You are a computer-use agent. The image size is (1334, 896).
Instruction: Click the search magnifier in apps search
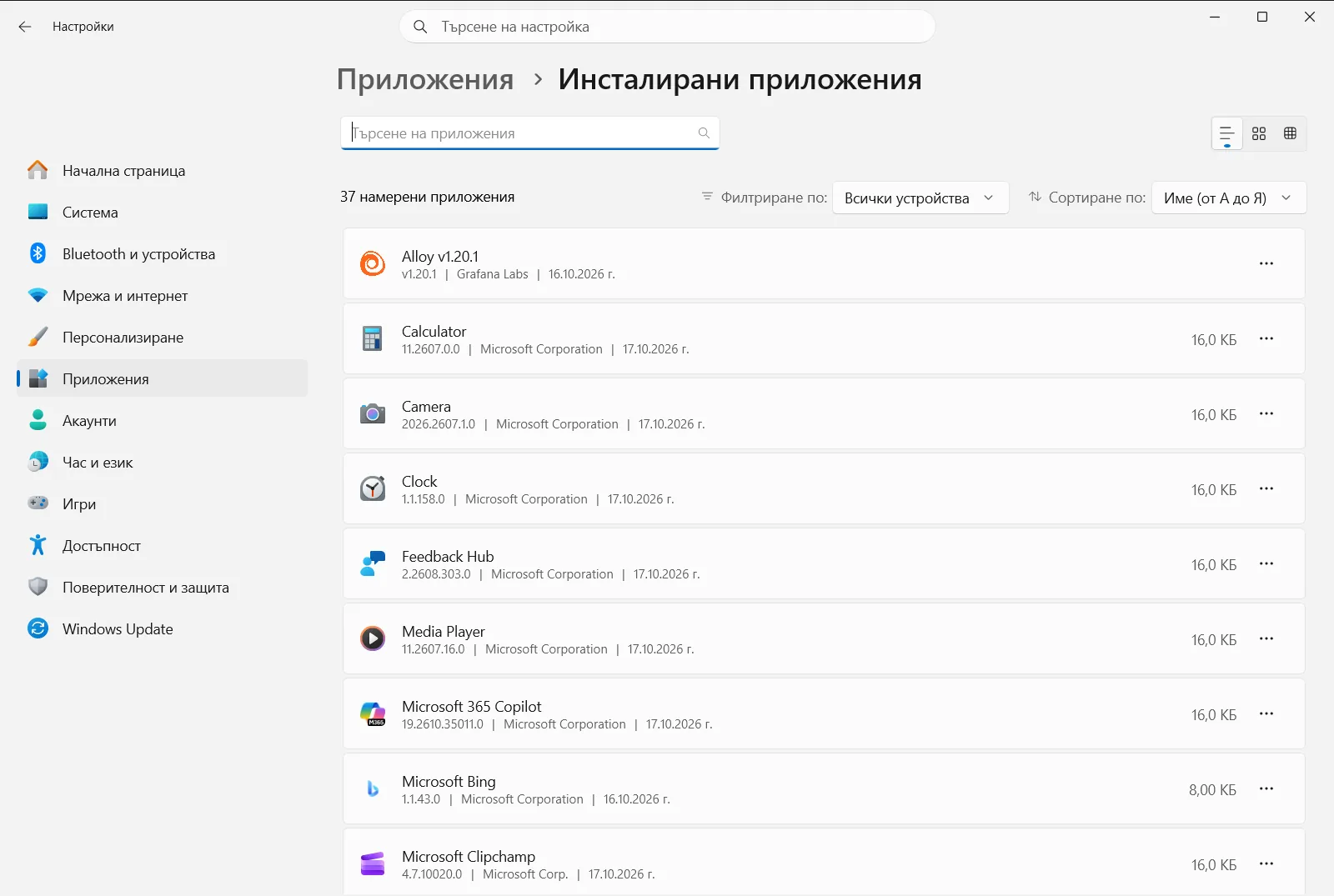[x=704, y=133]
